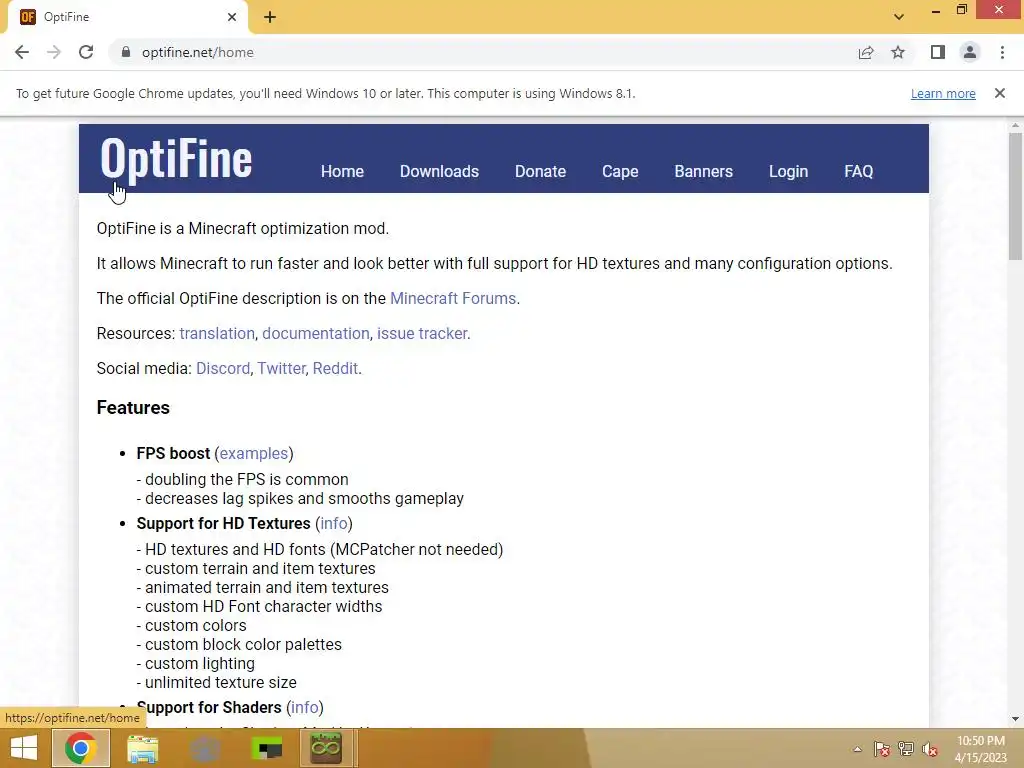Open the Chrome profile avatar
Screen dimensions: 1024x768
tap(970, 52)
